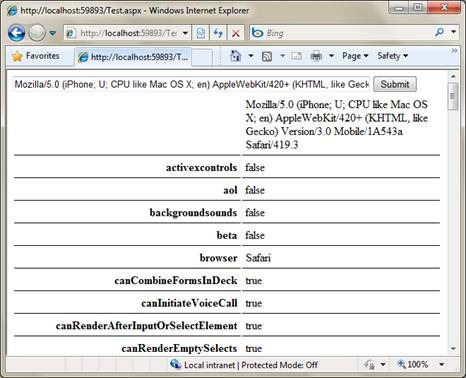Click the red Stop icon
This screenshot has width=466, height=378.
pyautogui.click(x=236, y=33)
